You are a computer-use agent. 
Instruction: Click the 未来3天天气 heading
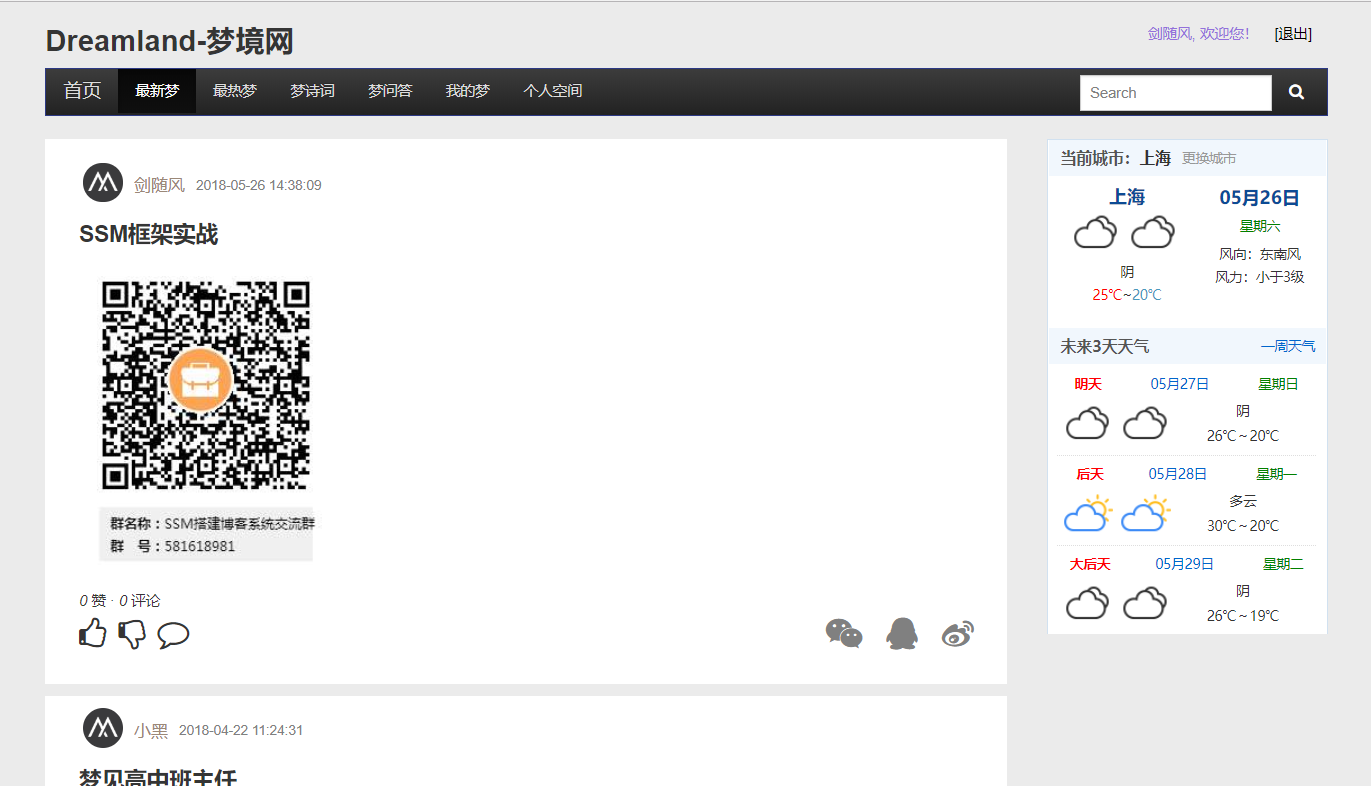(x=1104, y=346)
